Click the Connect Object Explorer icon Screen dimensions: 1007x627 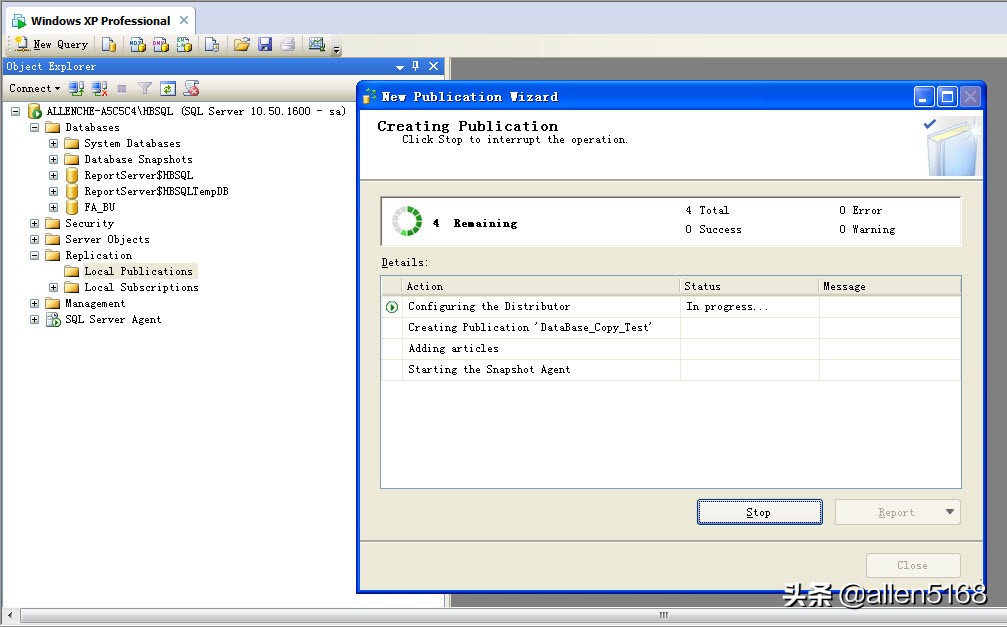(76, 88)
